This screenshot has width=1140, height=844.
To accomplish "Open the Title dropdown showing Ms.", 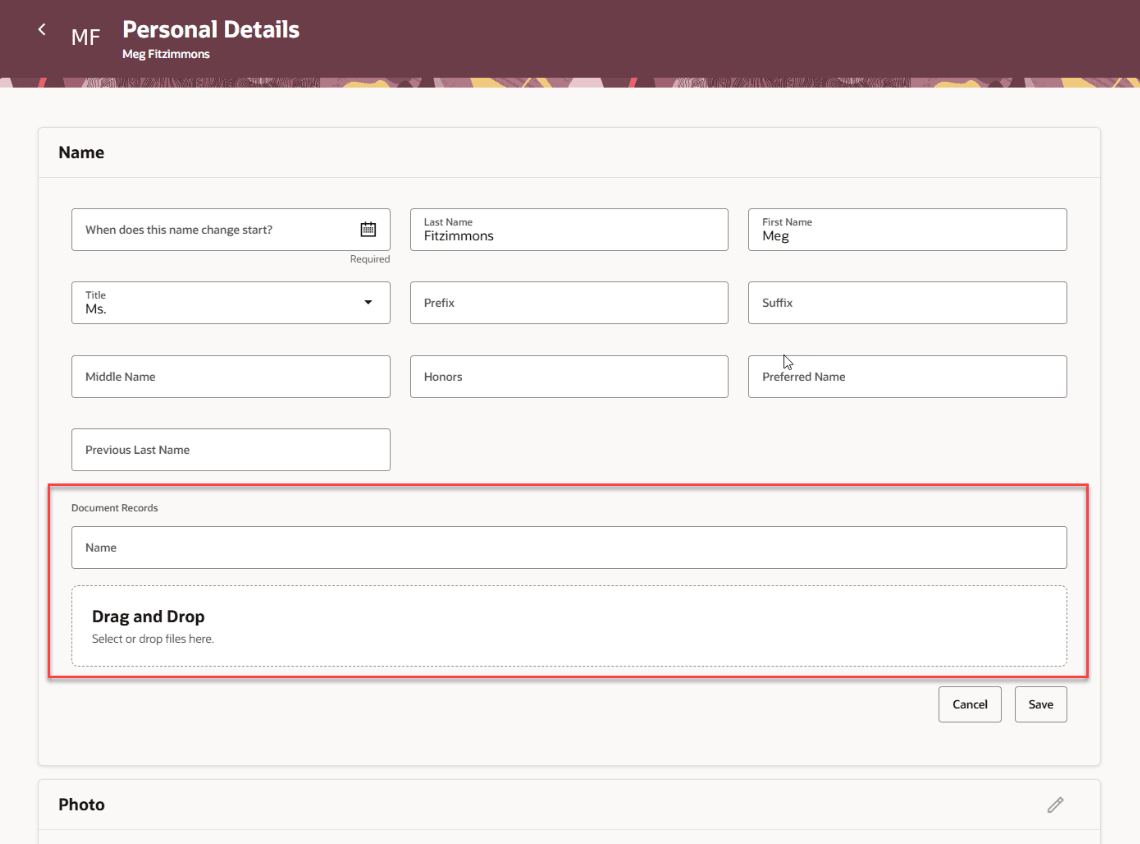I will pyautogui.click(x=369, y=302).
